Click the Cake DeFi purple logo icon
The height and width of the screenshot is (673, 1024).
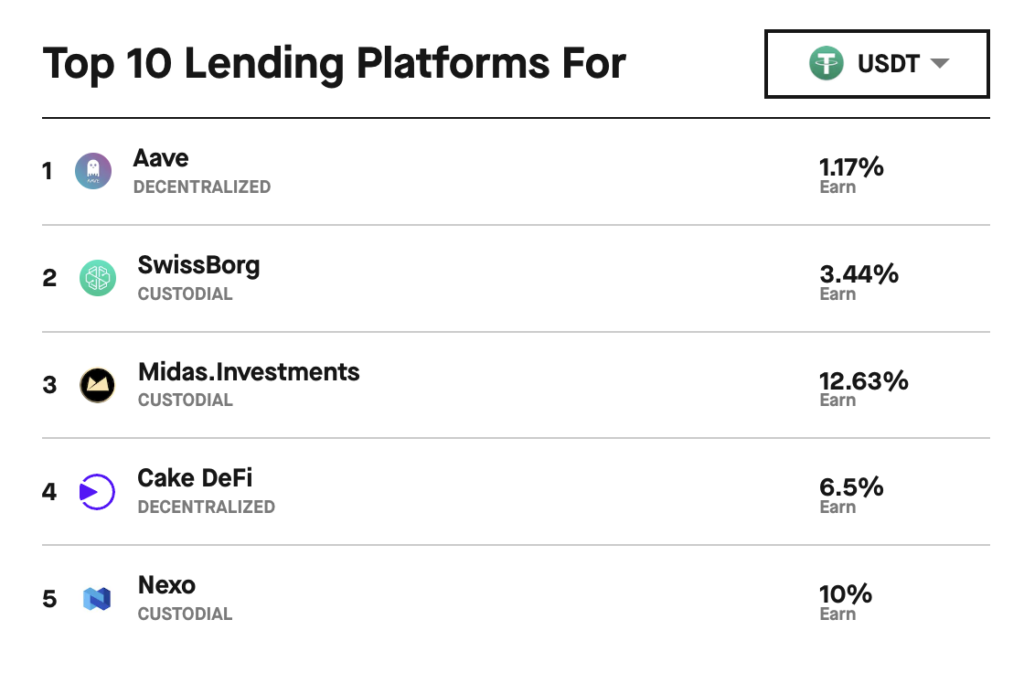point(97,492)
